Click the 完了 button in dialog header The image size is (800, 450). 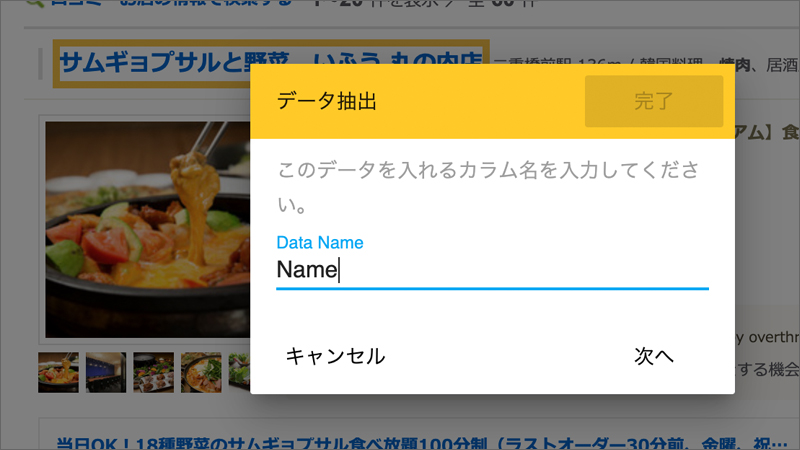point(654,101)
